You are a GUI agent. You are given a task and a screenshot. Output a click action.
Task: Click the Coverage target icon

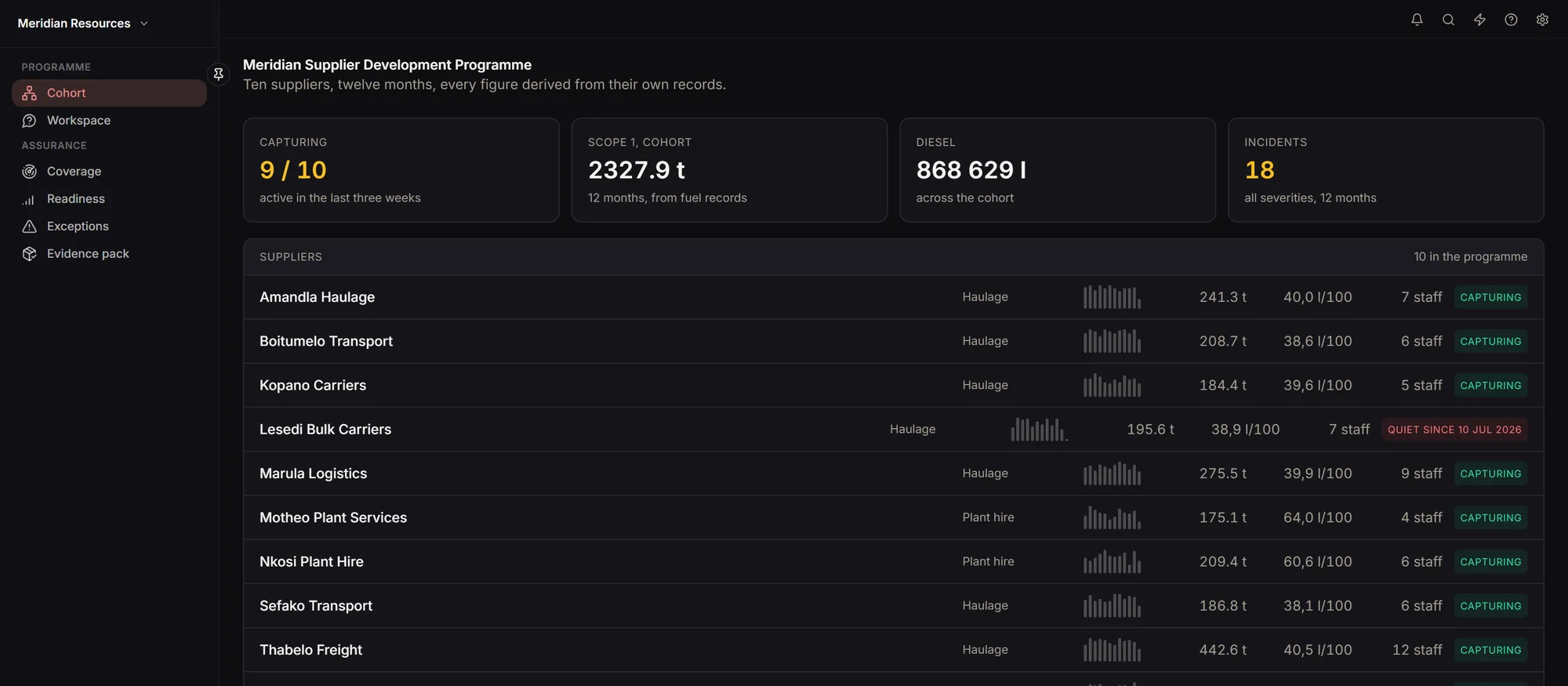[x=30, y=172]
